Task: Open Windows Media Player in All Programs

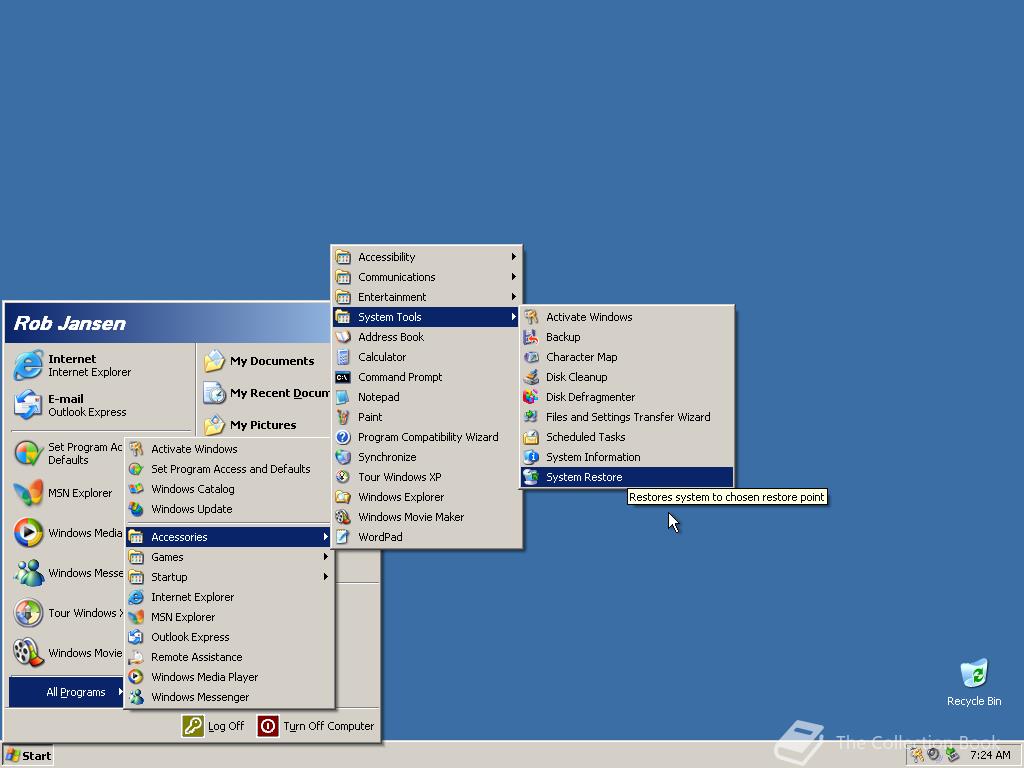Action: [x=229, y=677]
